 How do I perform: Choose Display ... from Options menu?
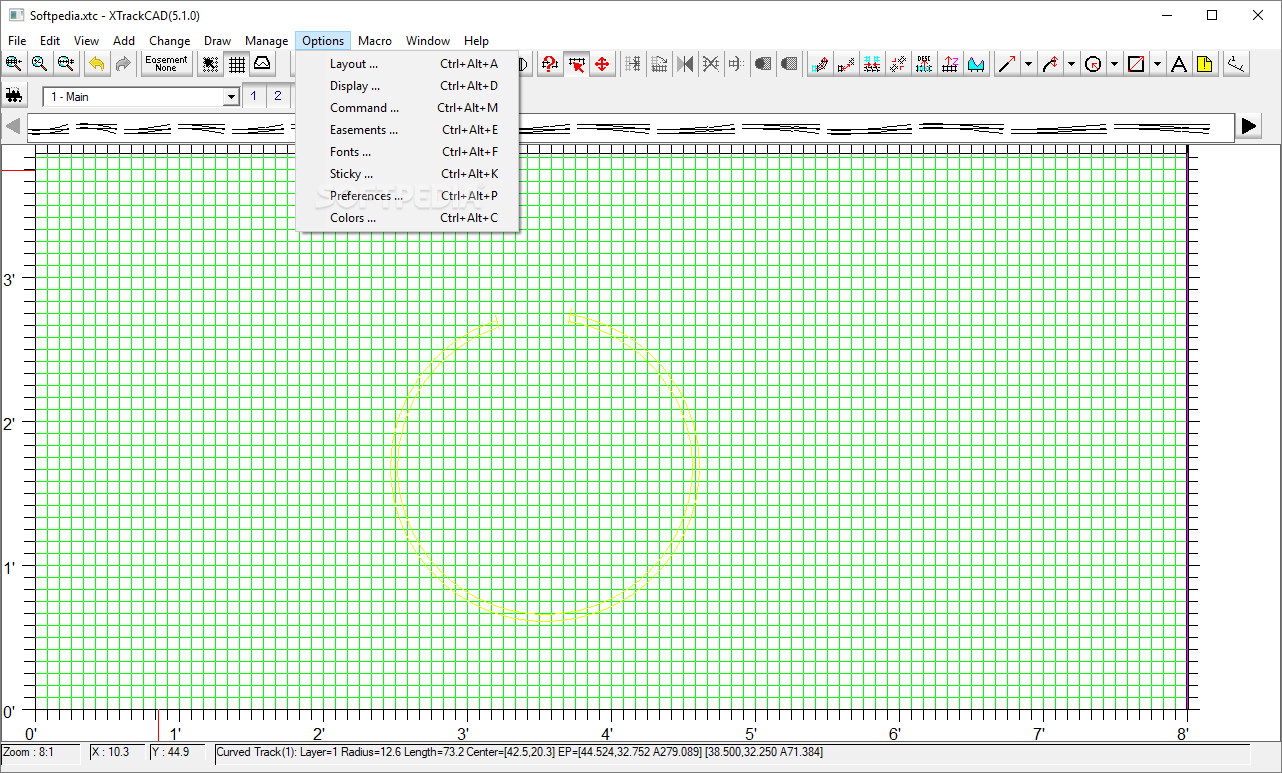coord(408,86)
